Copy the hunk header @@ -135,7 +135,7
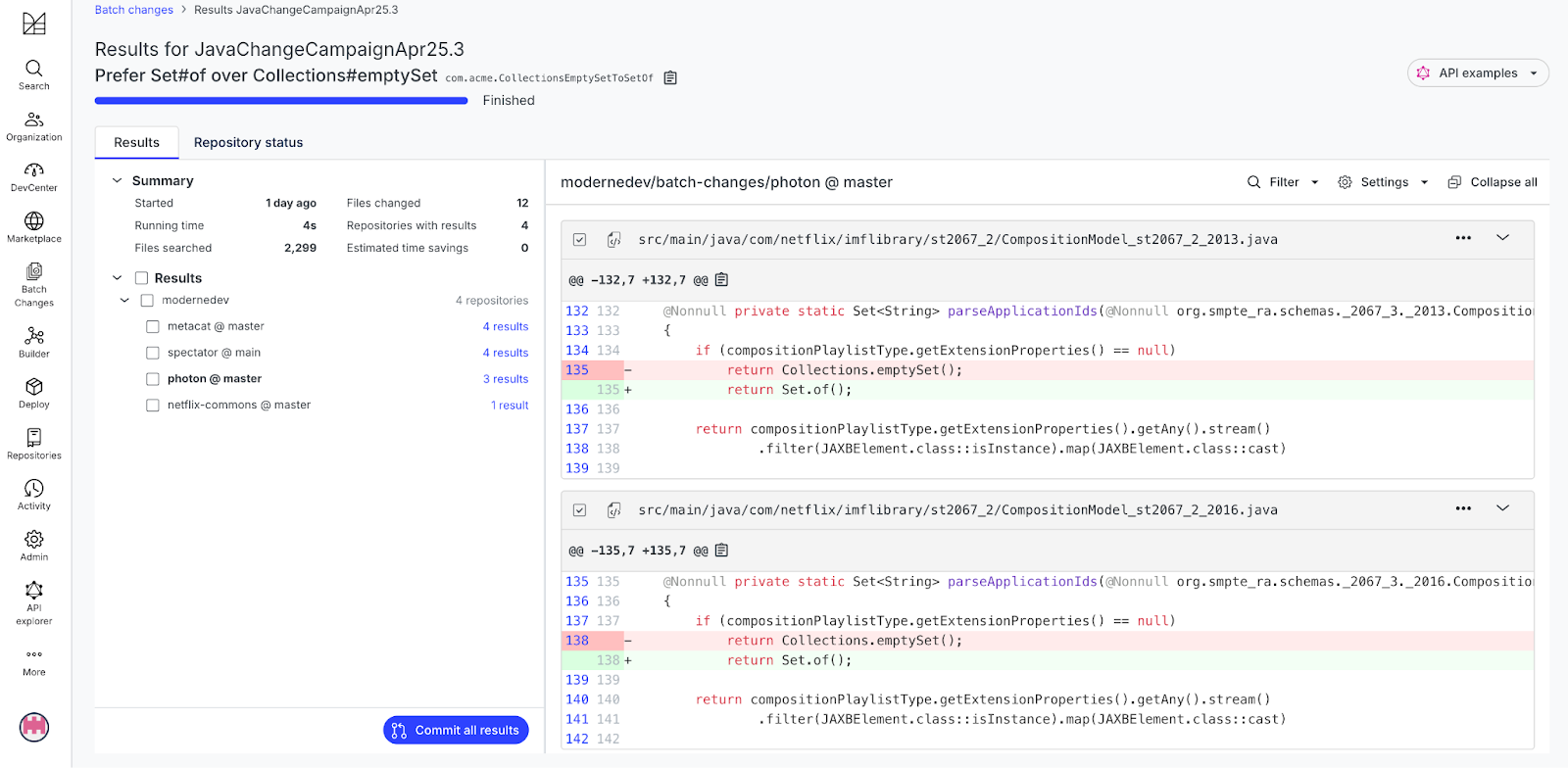 722,551
